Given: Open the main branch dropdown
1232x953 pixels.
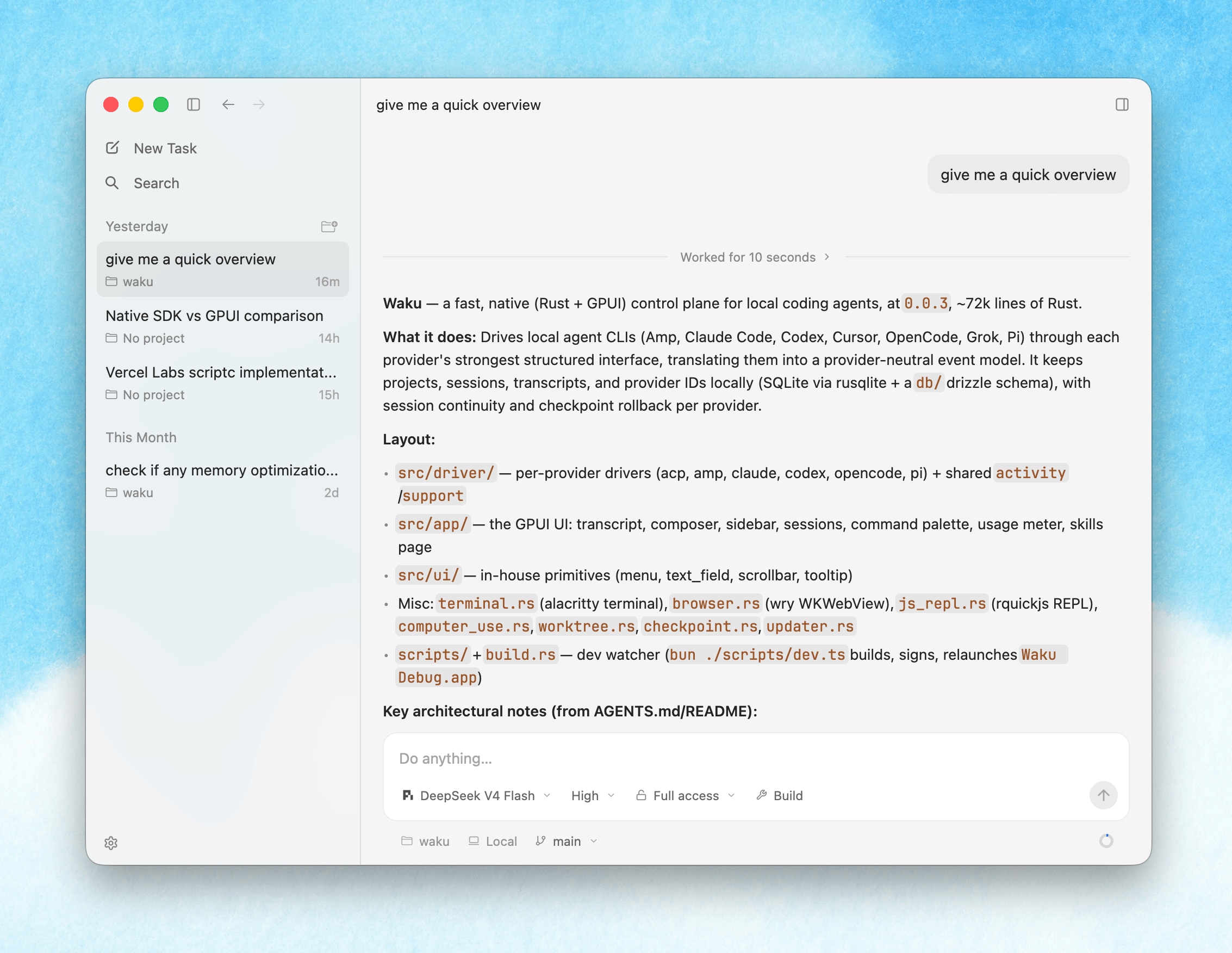Looking at the screenshot, I should point(567,841).
